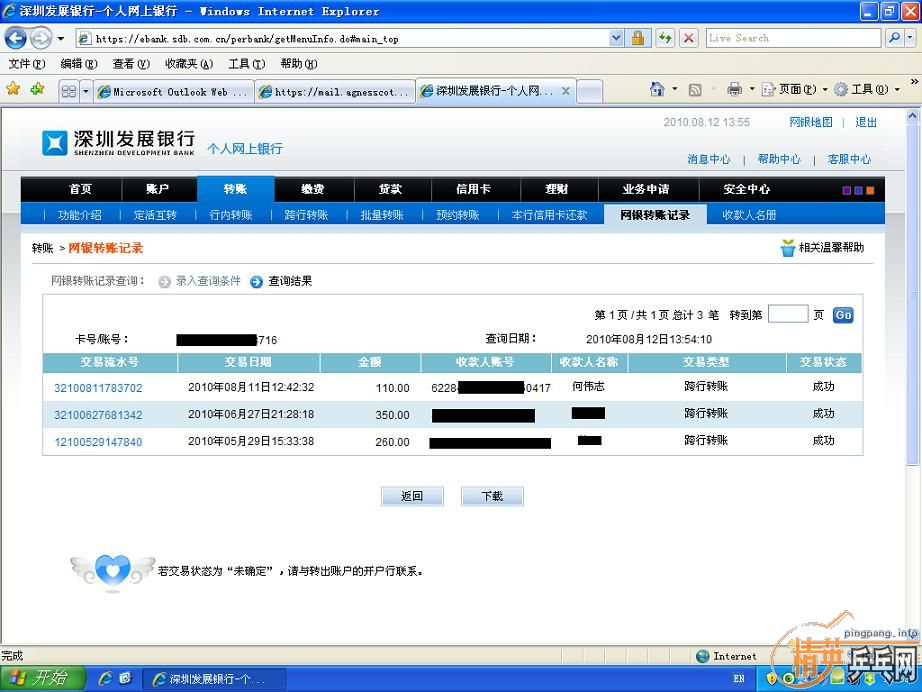Click the security padlock icon in address bar
Image resolution: width=922 pixels, height=692 pixels.
[x=638, y=38]
